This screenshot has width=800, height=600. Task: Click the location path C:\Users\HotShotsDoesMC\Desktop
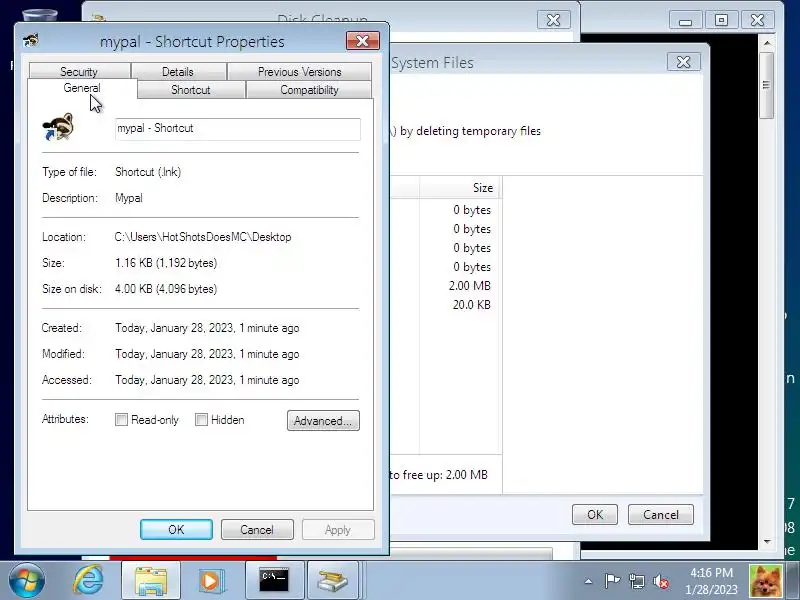(x=203, y=237)
